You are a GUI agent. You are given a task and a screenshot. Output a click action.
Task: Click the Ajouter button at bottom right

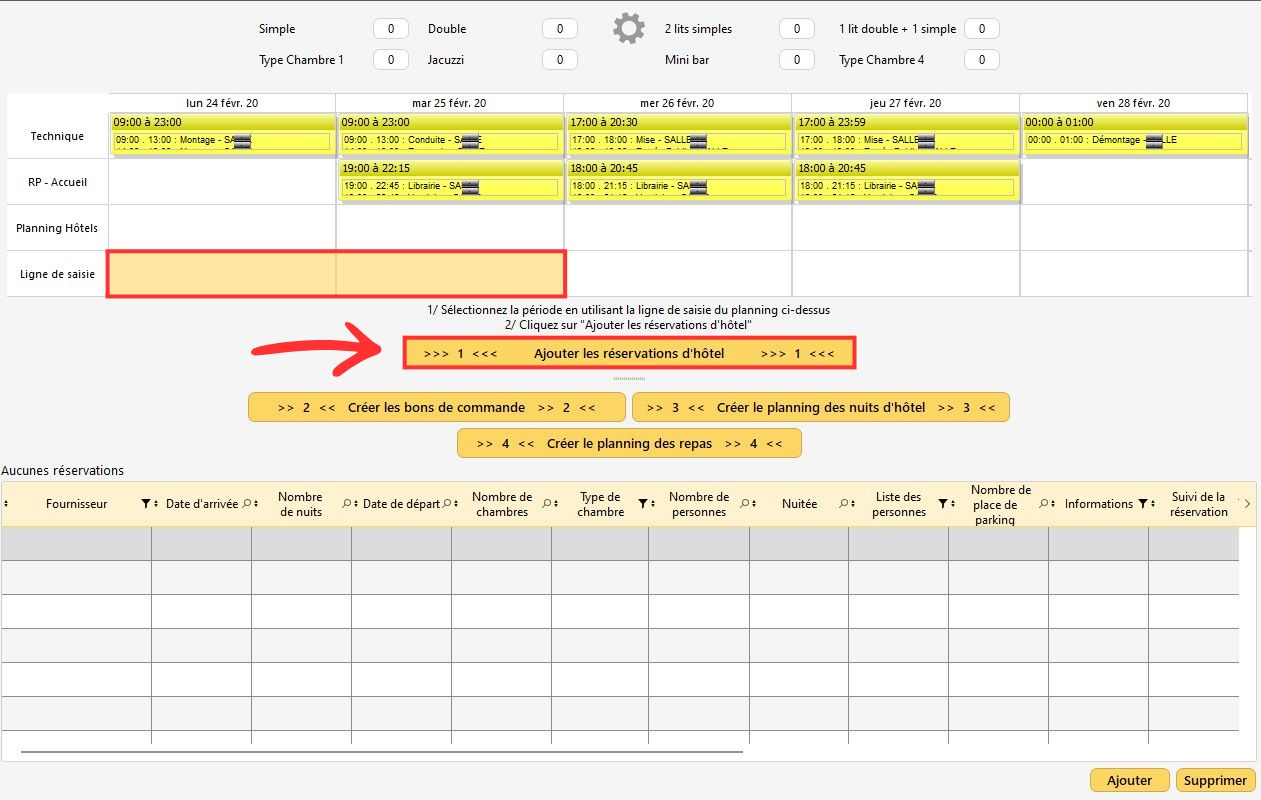click(1129, 781)
